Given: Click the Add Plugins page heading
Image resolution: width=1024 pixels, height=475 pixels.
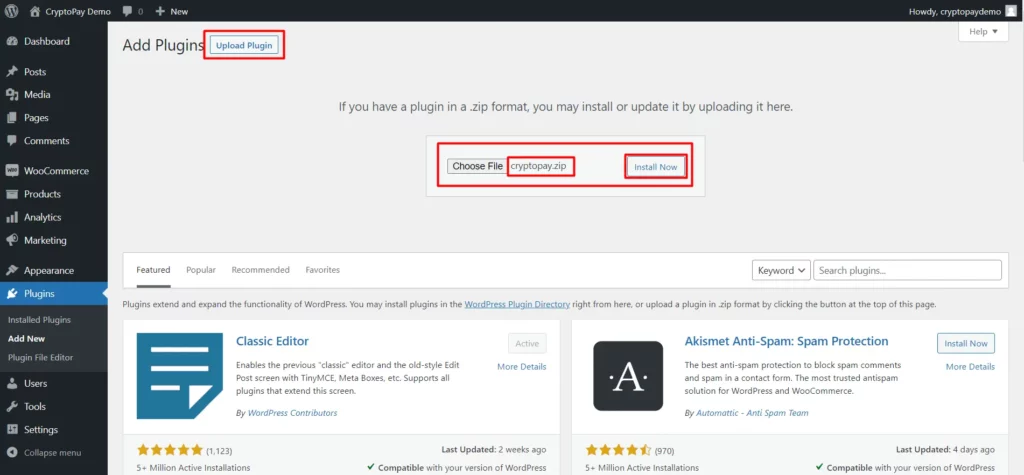Looking at the screenshot, I should click(163, 45).
